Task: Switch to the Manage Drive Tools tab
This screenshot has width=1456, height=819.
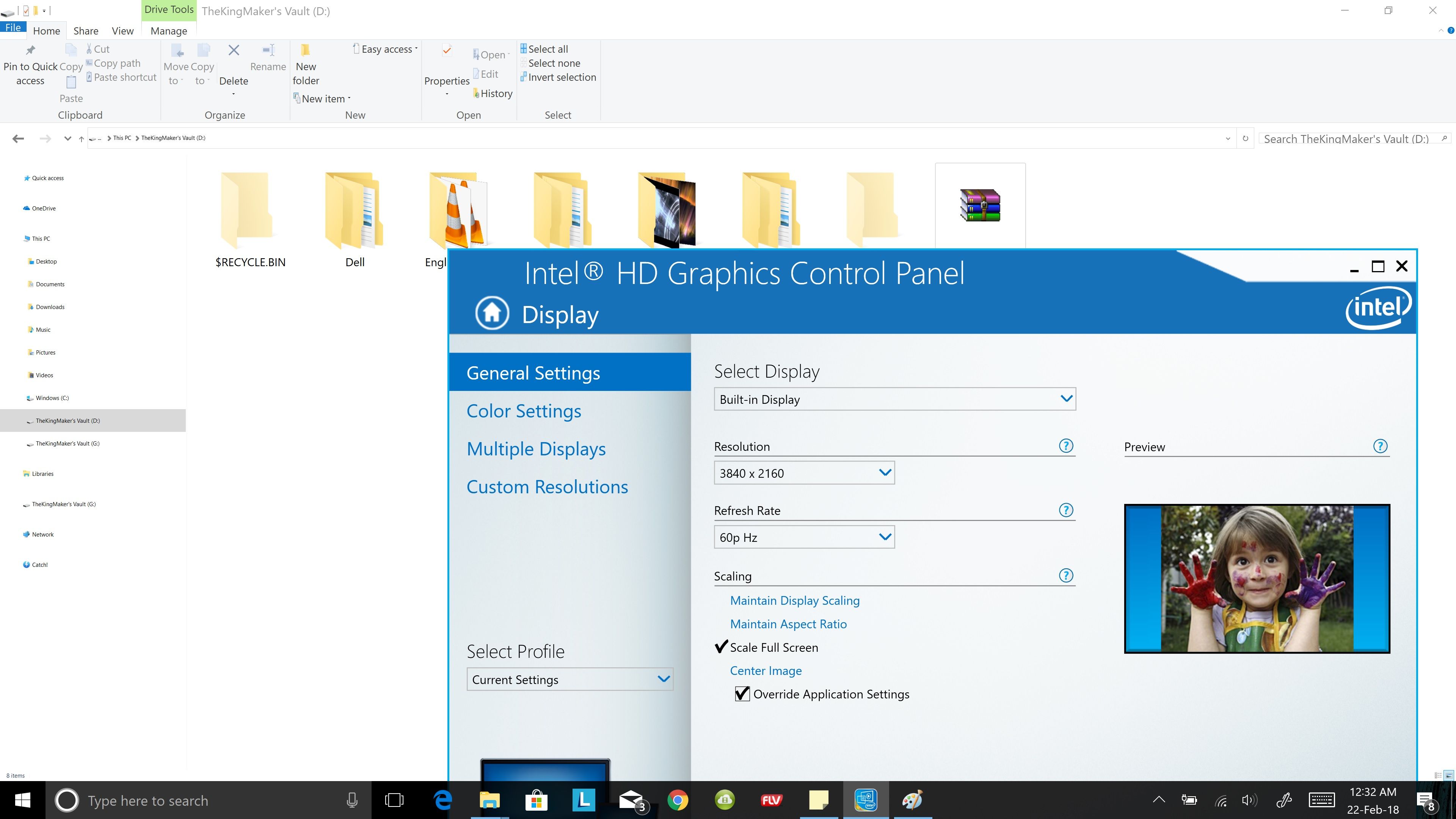Action: point(168,31)
